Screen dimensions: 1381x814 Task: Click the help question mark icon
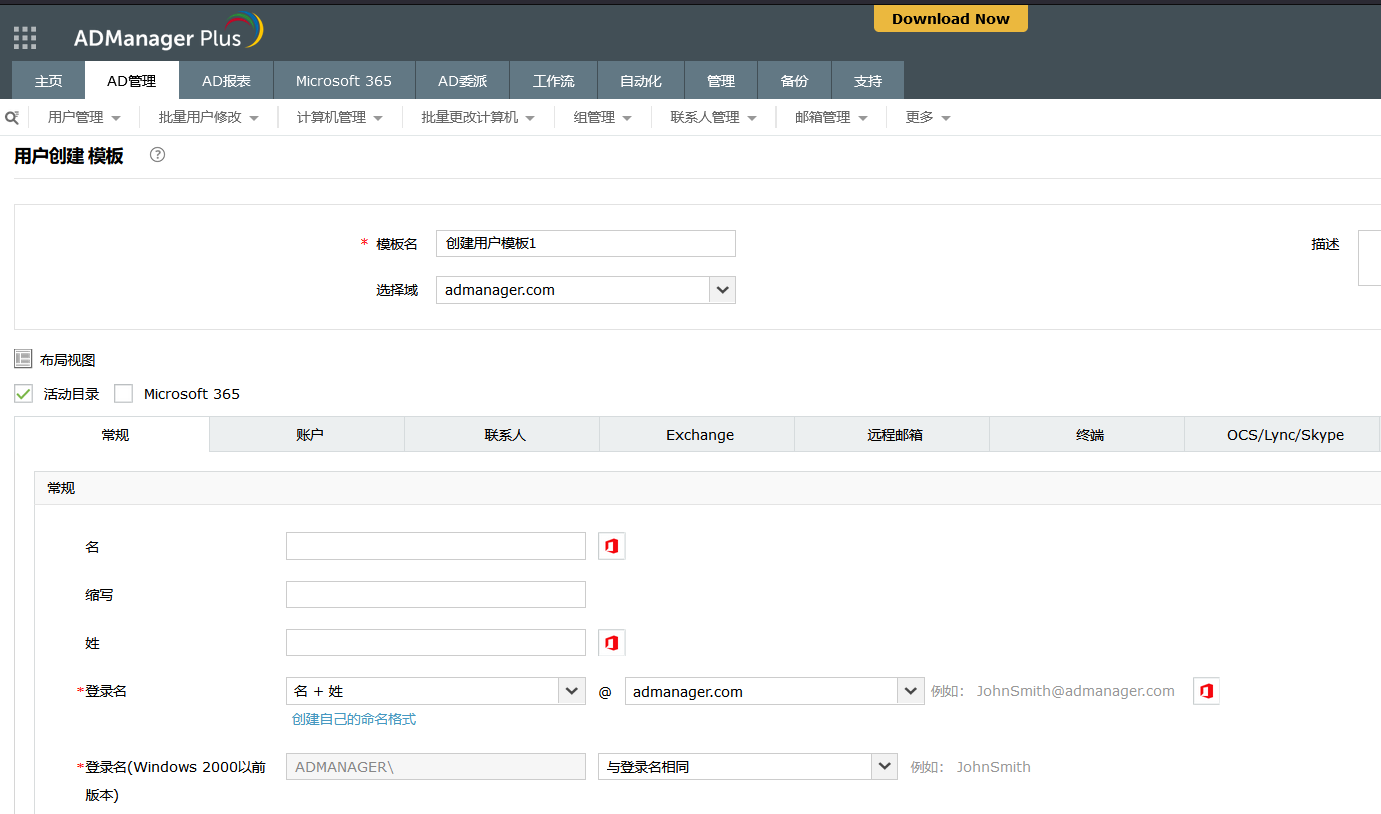point(157,155)
